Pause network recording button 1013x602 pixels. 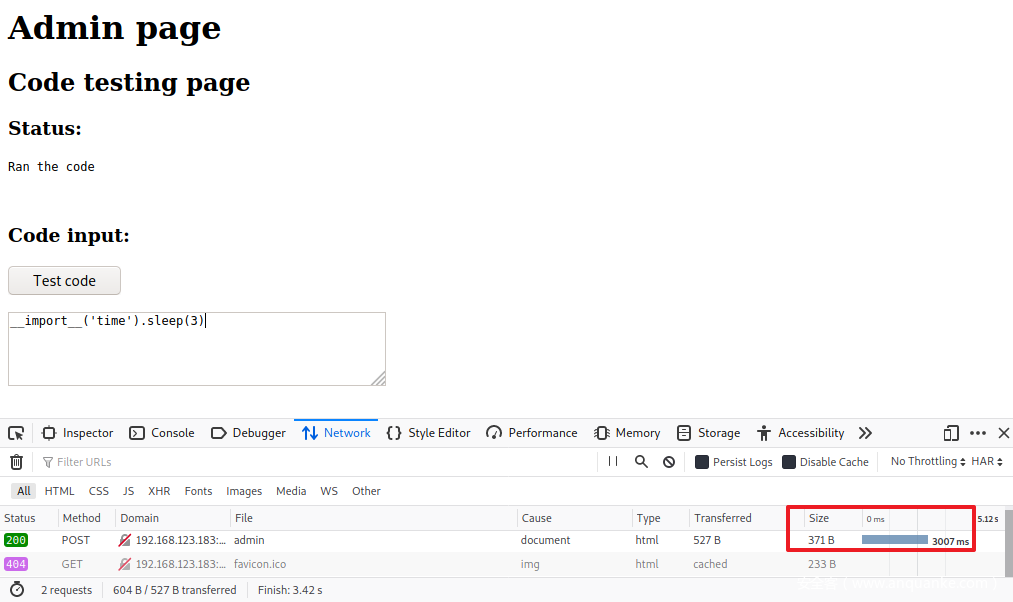pos(613,462)
